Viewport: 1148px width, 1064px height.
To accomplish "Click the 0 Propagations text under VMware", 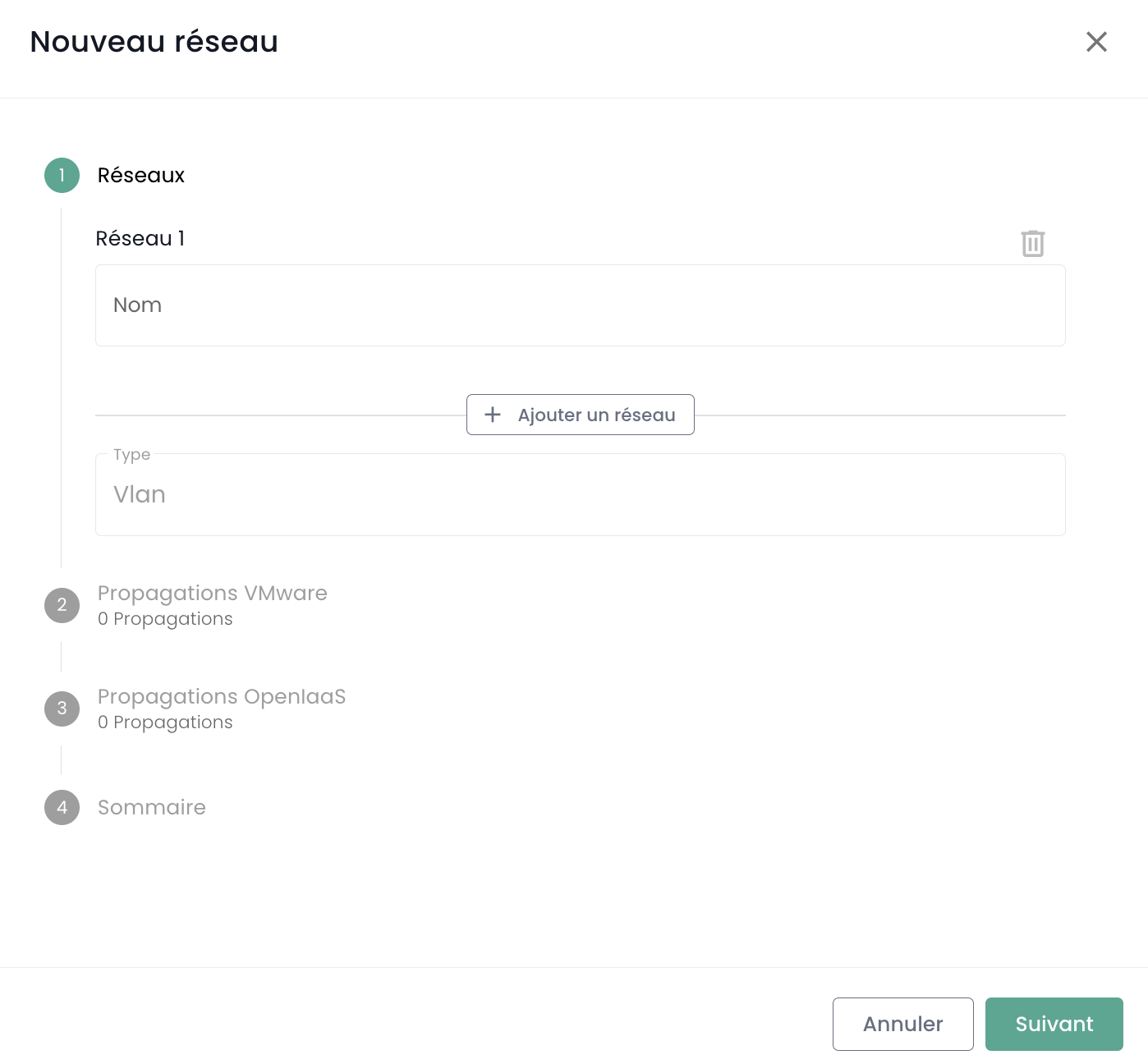I will point(165,619).
